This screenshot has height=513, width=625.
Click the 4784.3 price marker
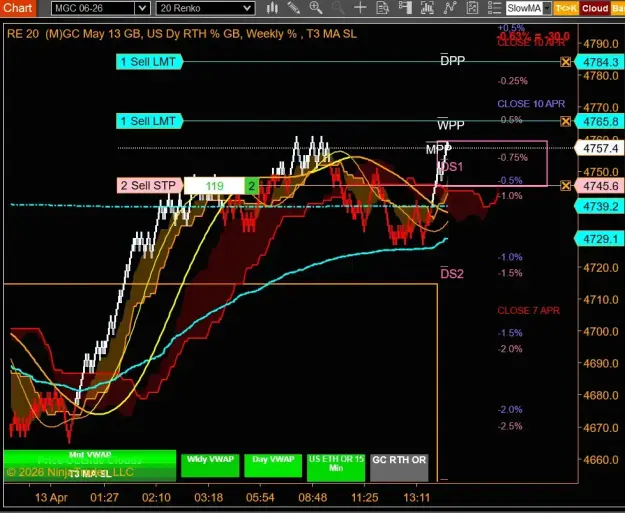click(x=600, y=62)
